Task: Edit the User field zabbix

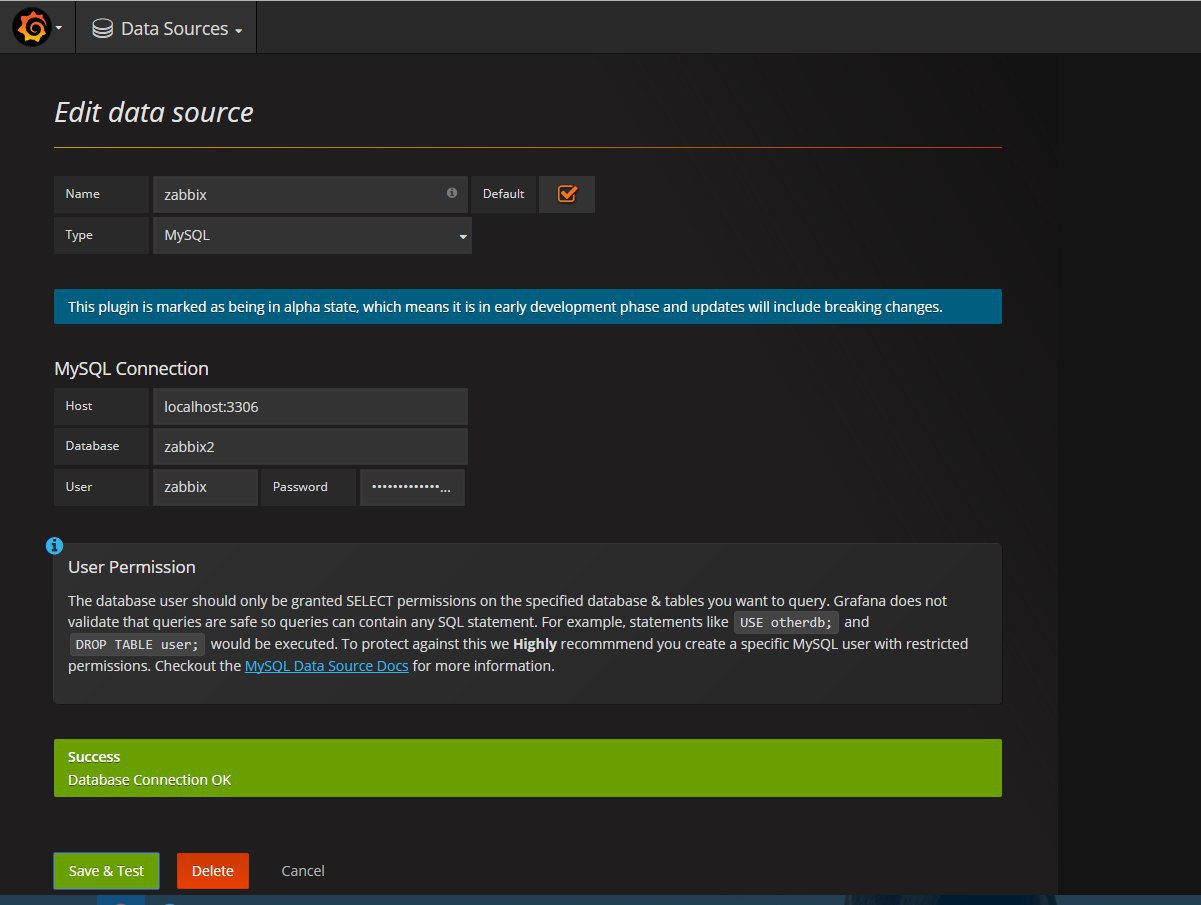Action: 205,487
